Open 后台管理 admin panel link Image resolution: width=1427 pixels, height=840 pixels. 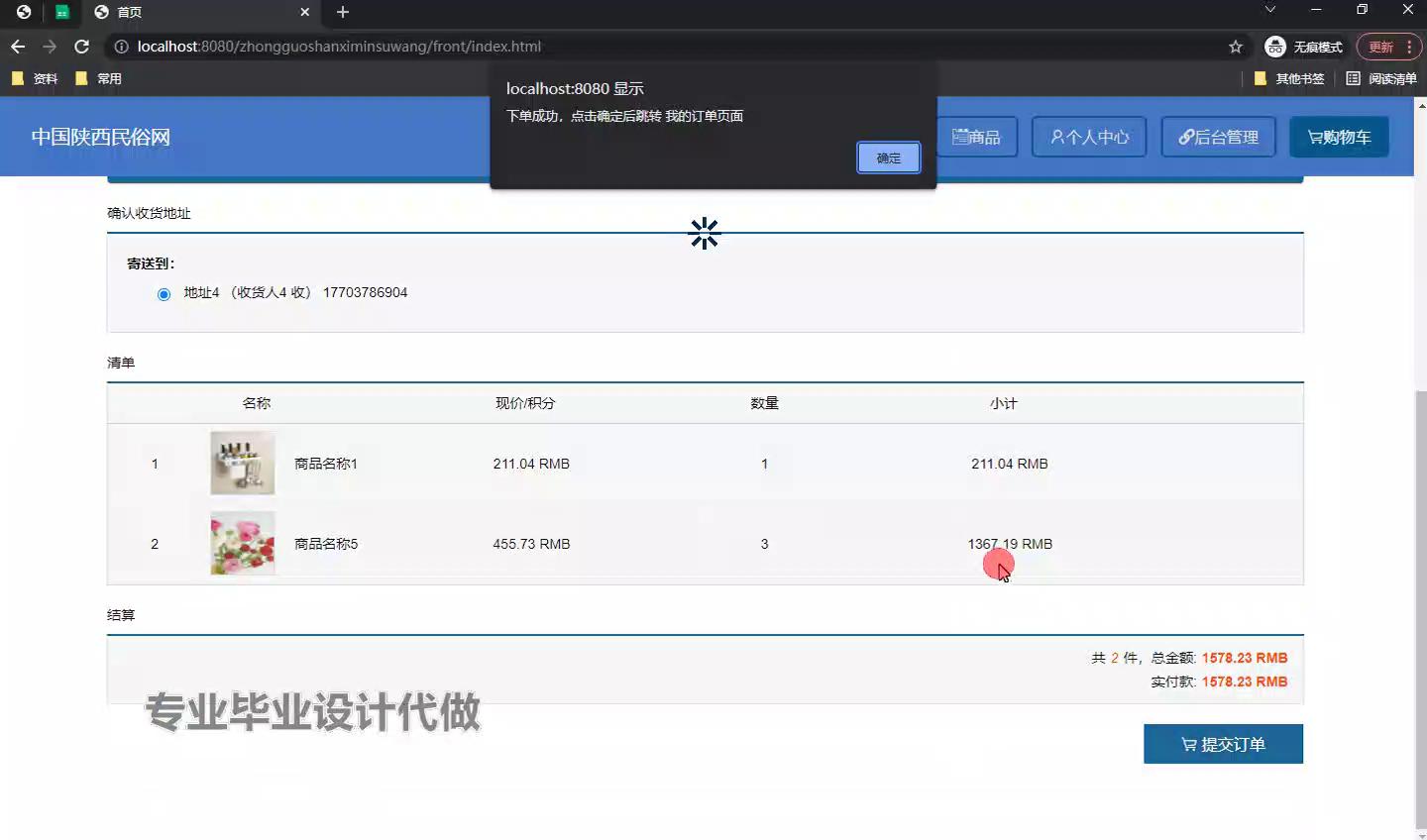tap(1218, 137)
